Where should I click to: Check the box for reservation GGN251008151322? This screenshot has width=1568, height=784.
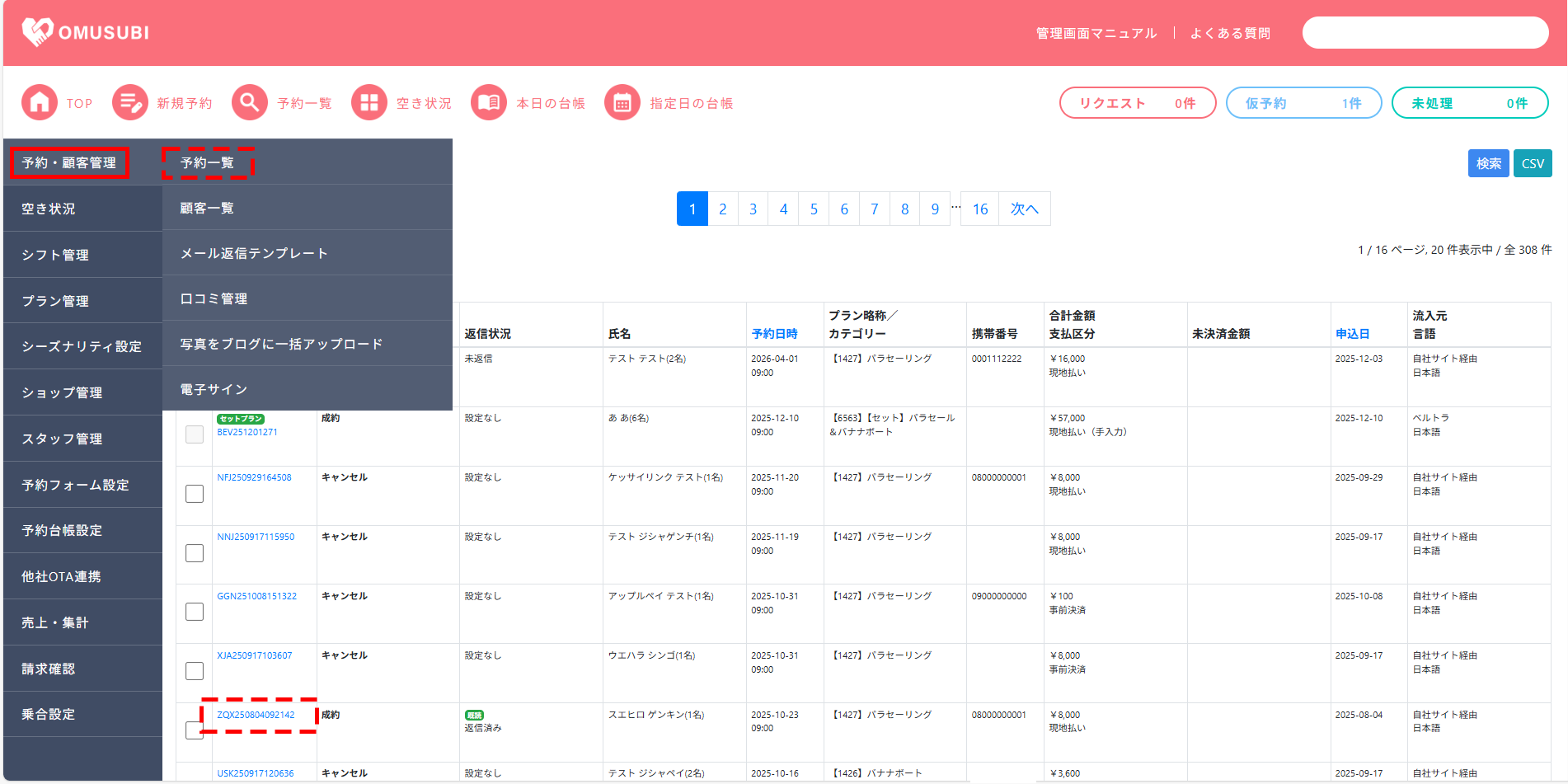click(x=195, y=612)
